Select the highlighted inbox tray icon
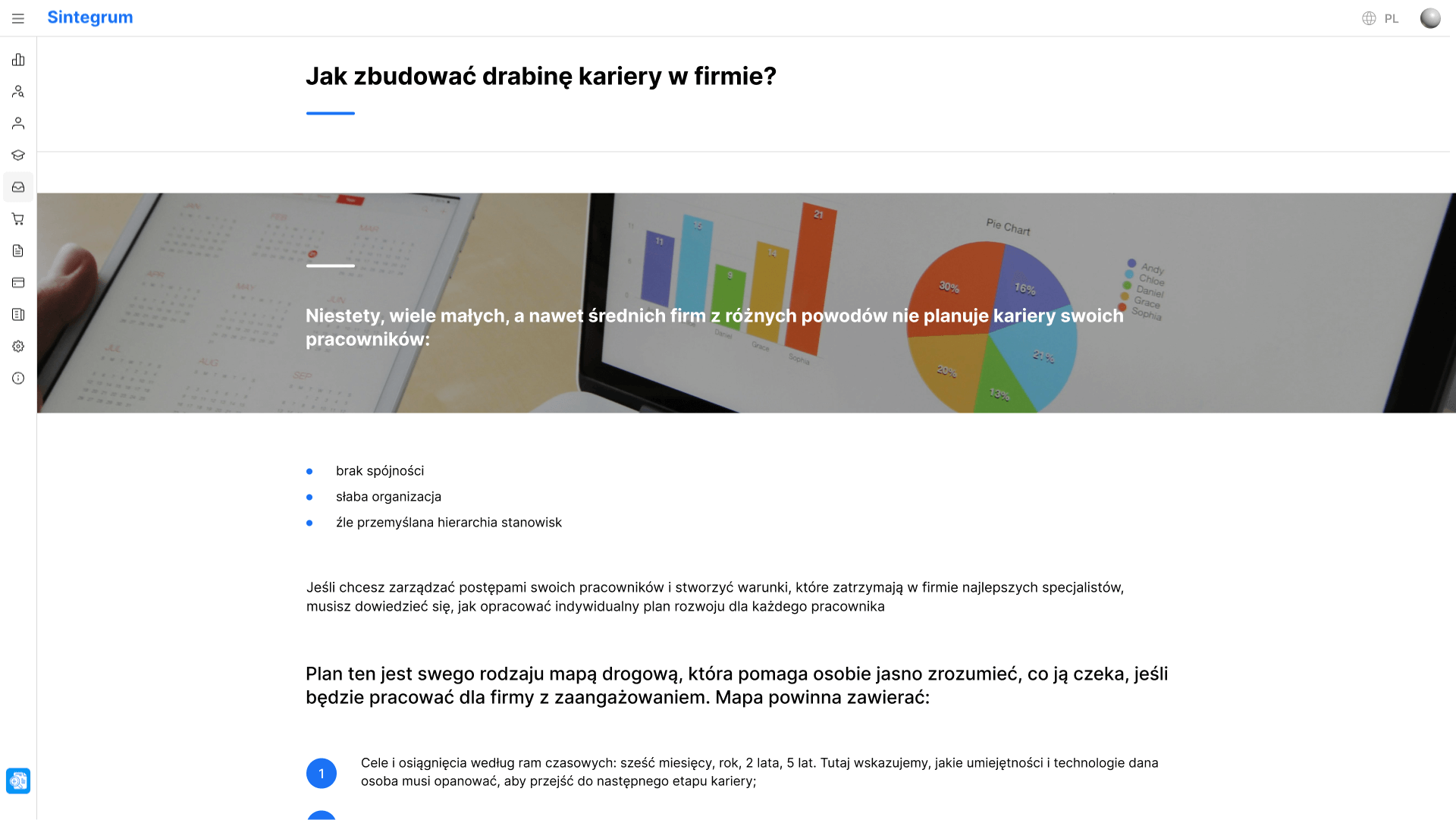Screen dimensions: 1456x820 (18, 187)
